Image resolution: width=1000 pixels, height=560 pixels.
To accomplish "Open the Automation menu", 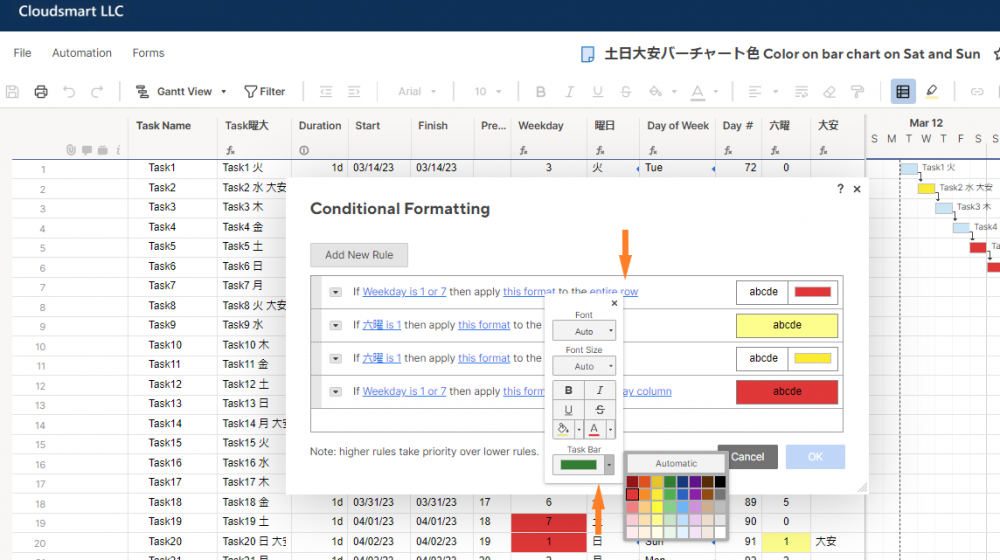I will (82, 53).
